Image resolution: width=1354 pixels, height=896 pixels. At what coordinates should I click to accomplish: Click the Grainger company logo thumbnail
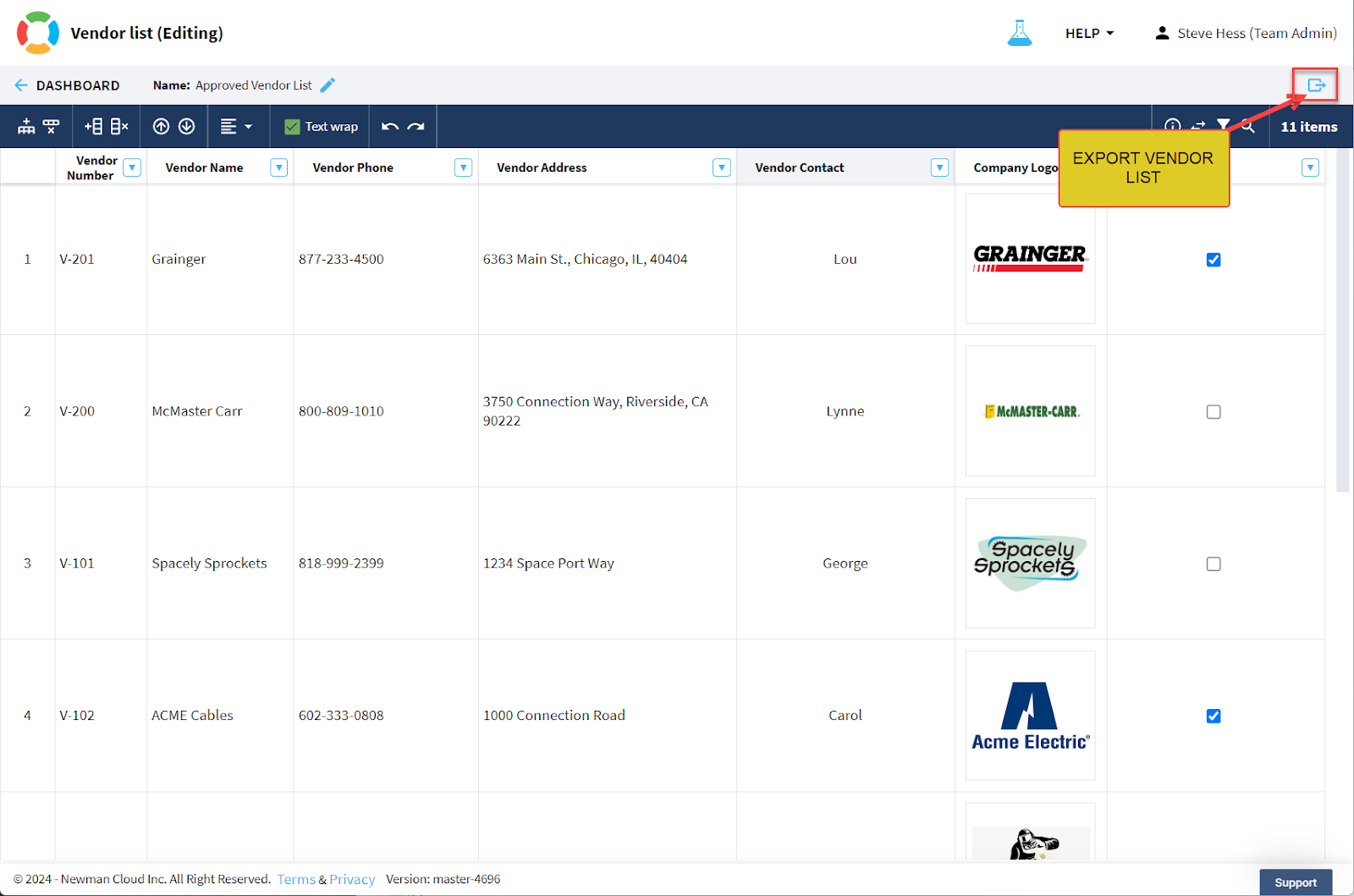pos(1030,259)
